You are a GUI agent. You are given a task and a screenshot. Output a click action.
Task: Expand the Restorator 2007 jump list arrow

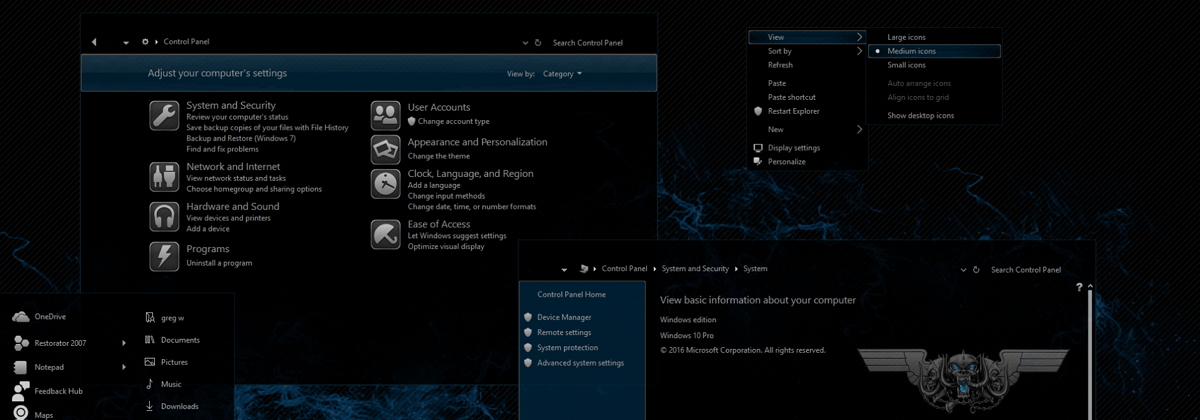click(x=124, y=343)
